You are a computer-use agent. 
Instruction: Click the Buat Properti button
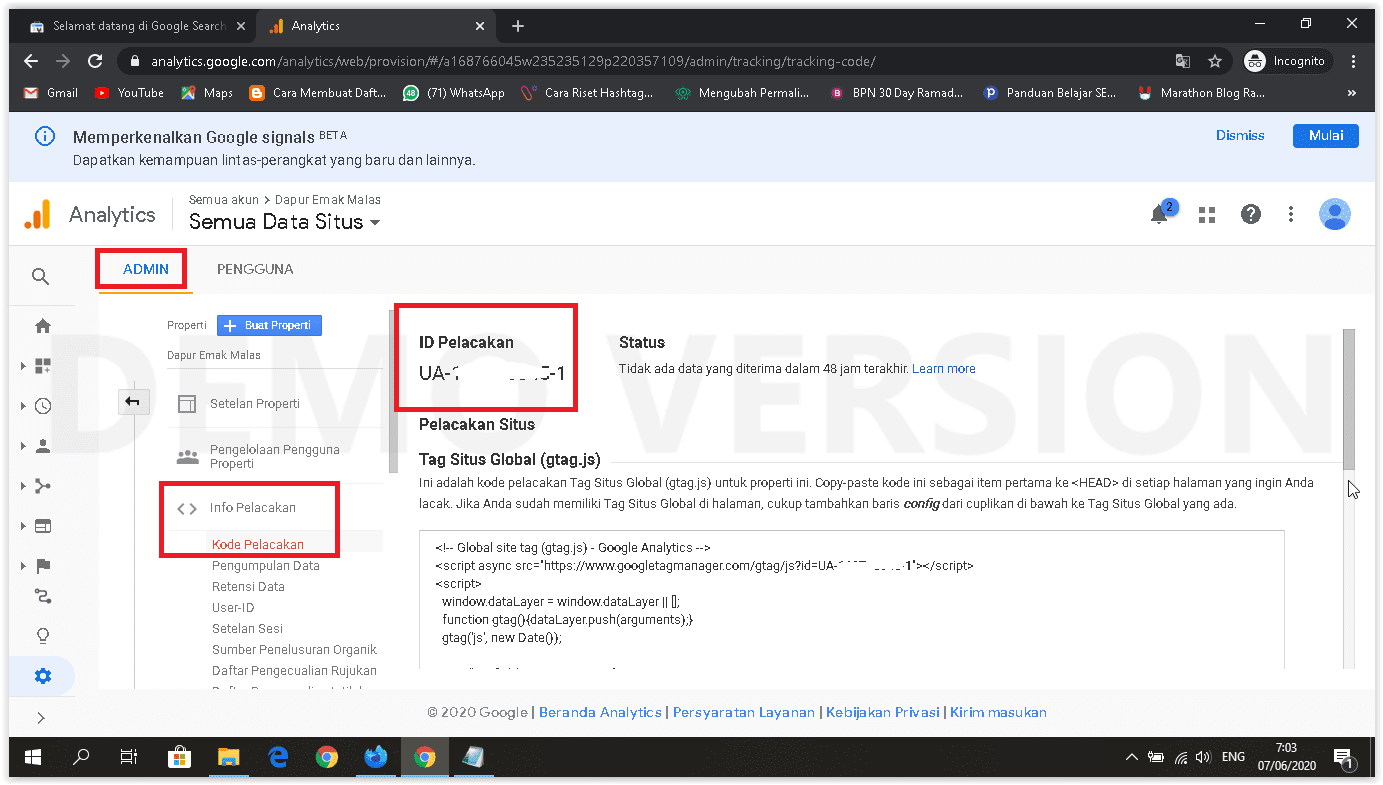[269, 326]
